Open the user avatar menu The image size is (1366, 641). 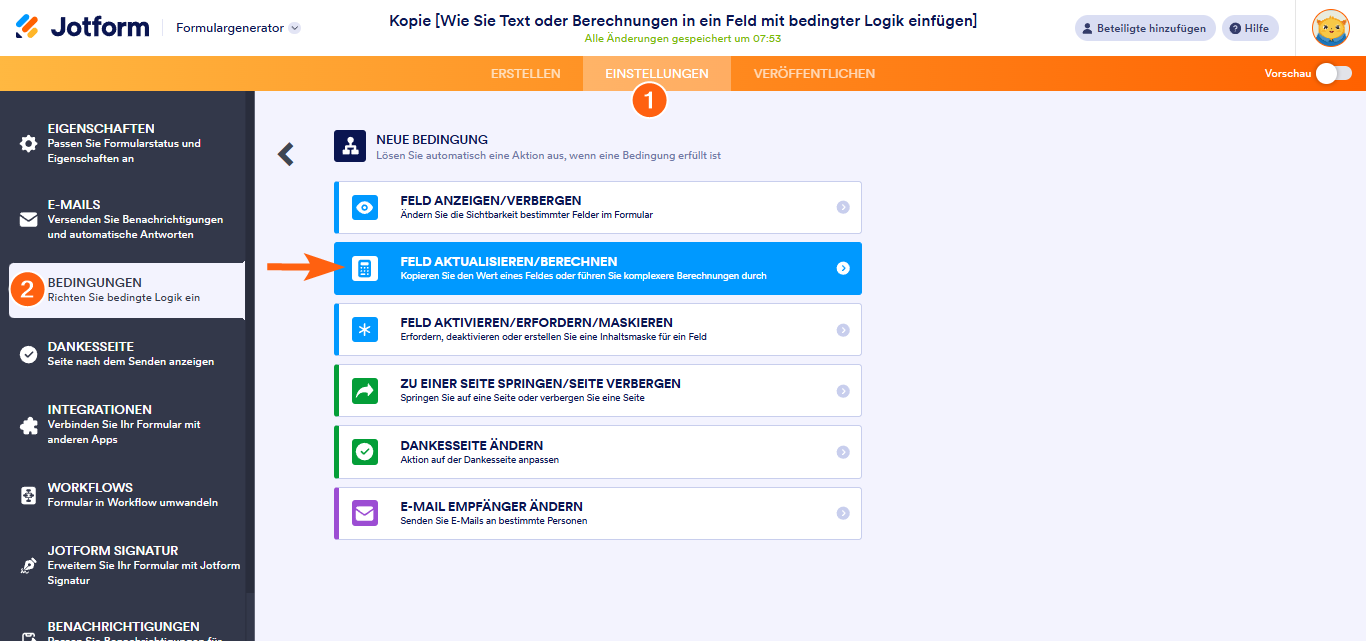1331,28
